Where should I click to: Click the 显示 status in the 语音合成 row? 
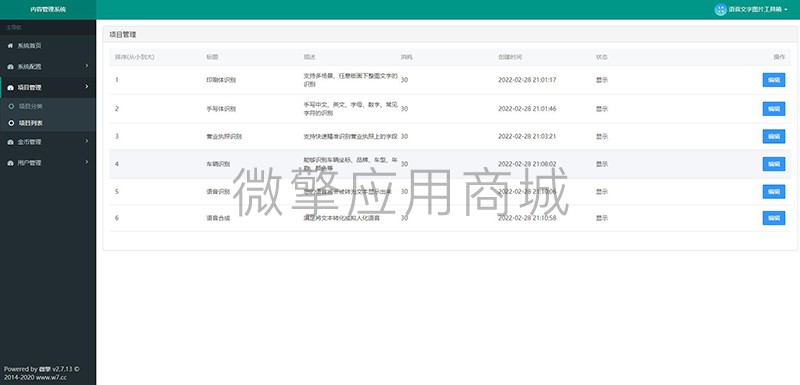602,218
